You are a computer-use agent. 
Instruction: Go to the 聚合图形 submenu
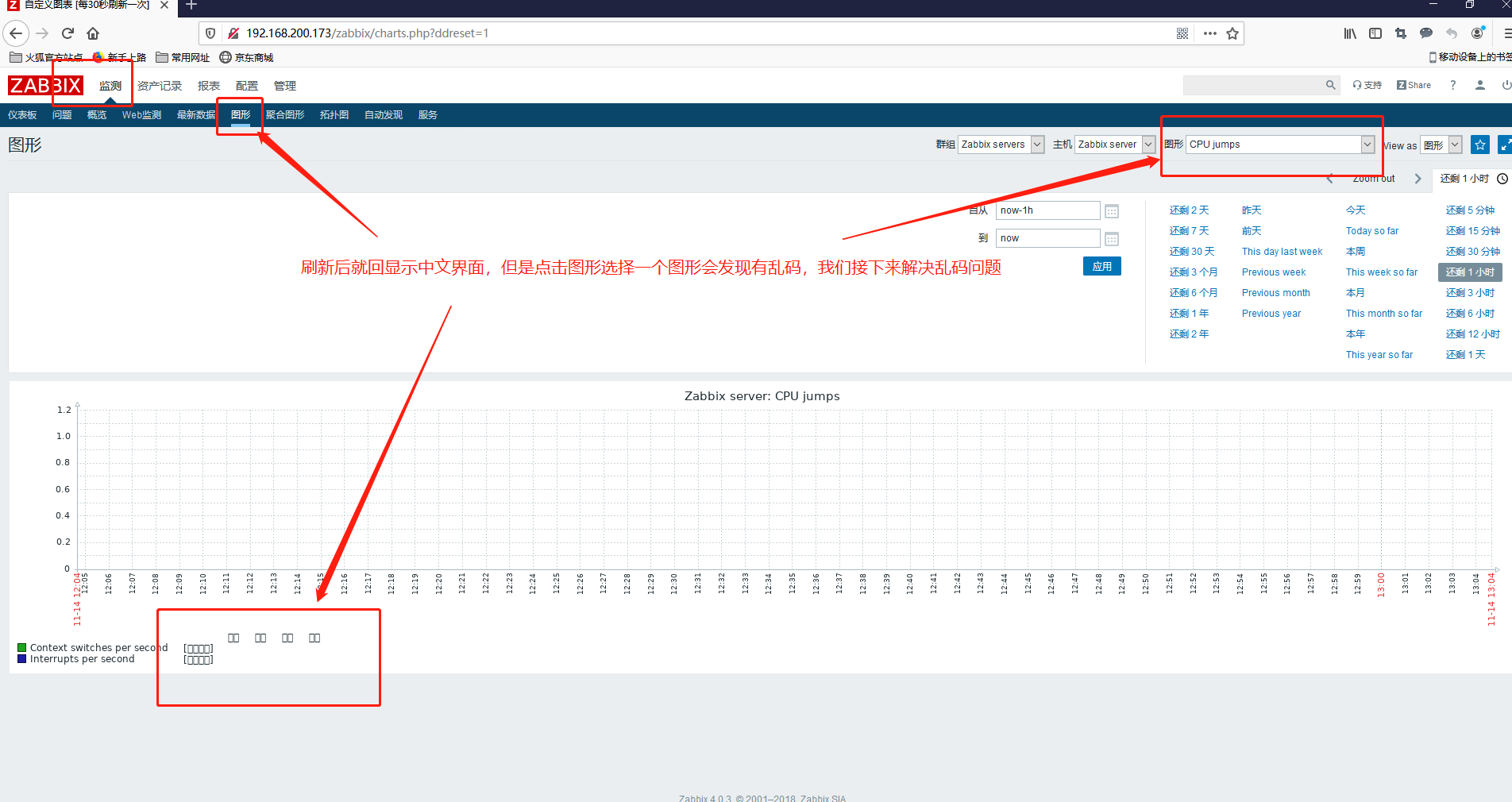coord(285,115)
